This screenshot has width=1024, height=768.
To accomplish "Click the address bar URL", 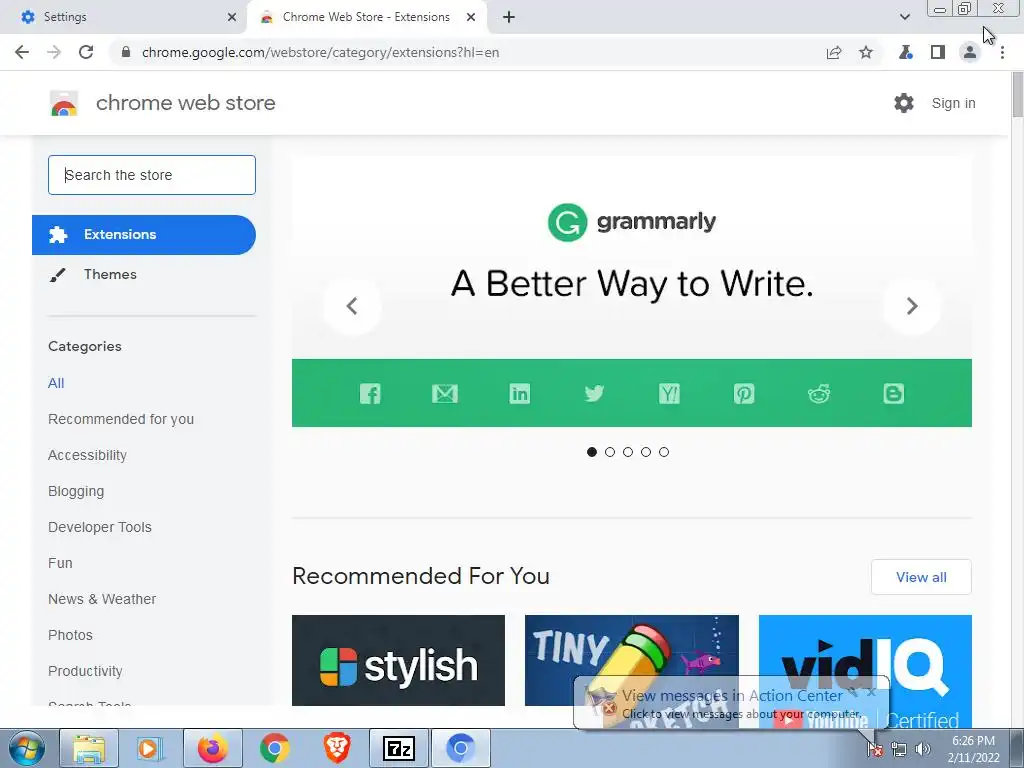I will pyautogui.click(x=321, y=52).
